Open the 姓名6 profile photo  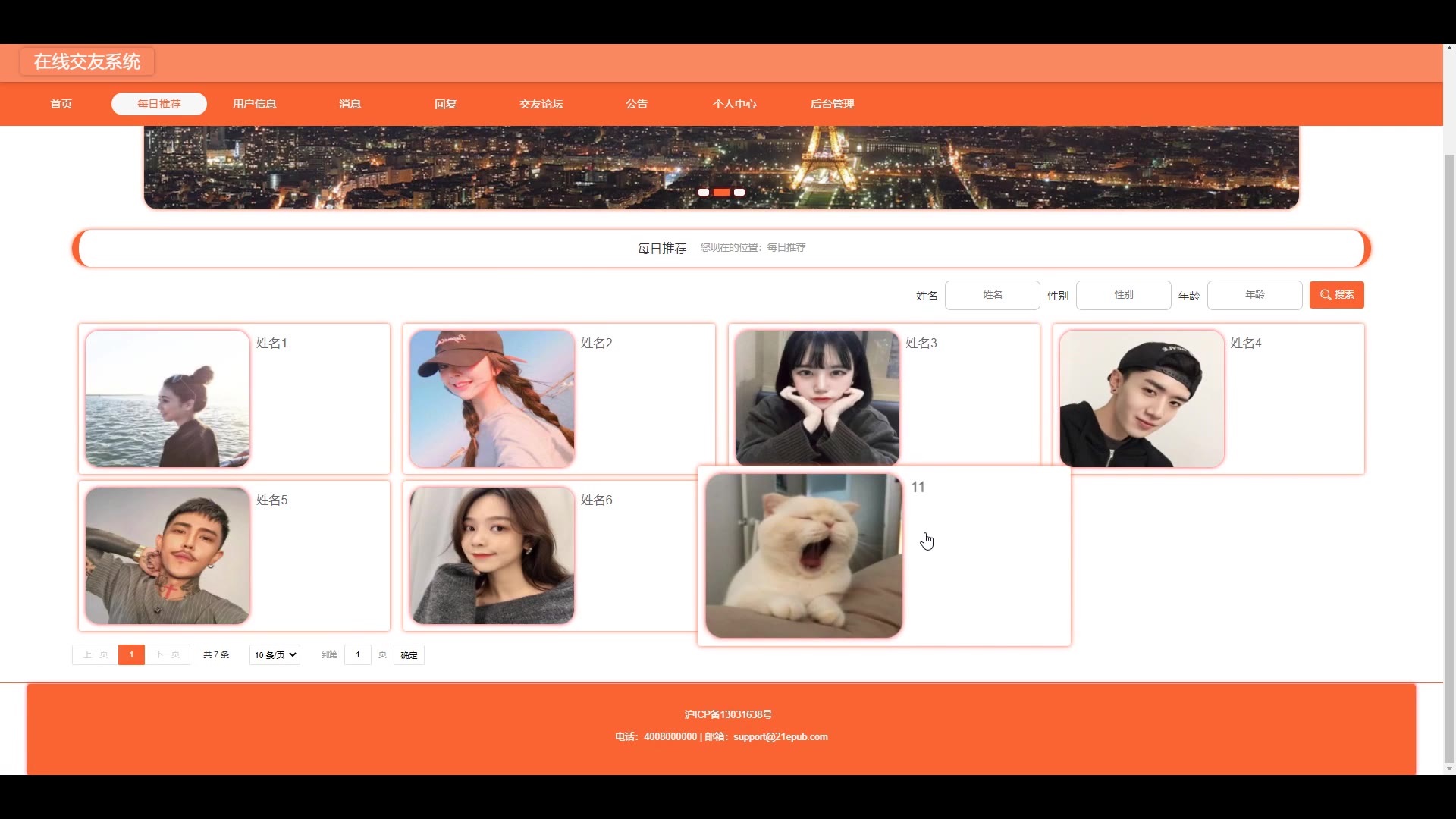492,556
